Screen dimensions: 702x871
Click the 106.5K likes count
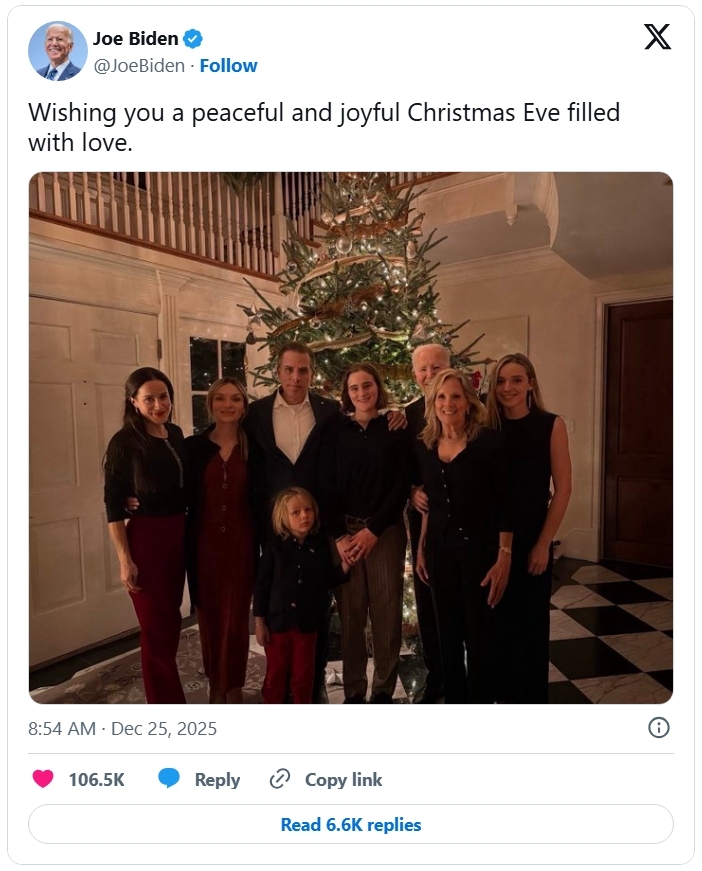96,780
